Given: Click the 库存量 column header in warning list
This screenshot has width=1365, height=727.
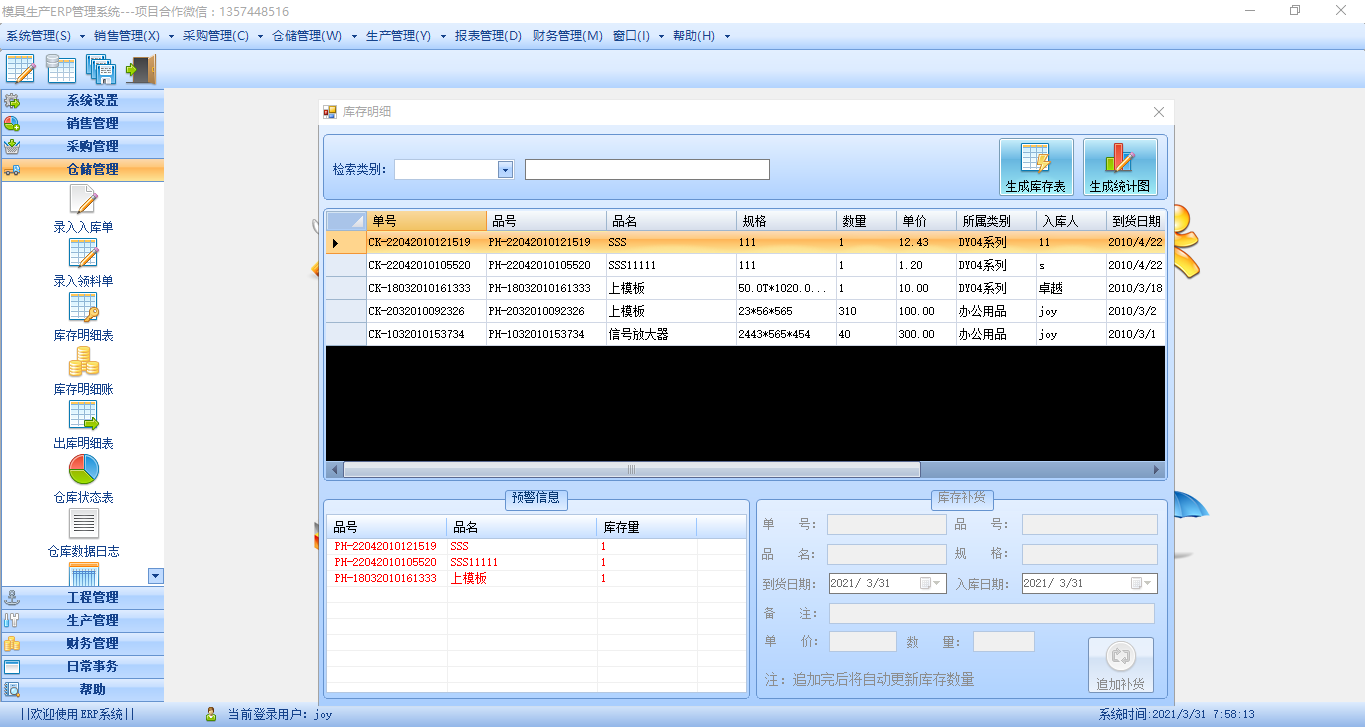Looking at the screenshot, I should [646, 527].
